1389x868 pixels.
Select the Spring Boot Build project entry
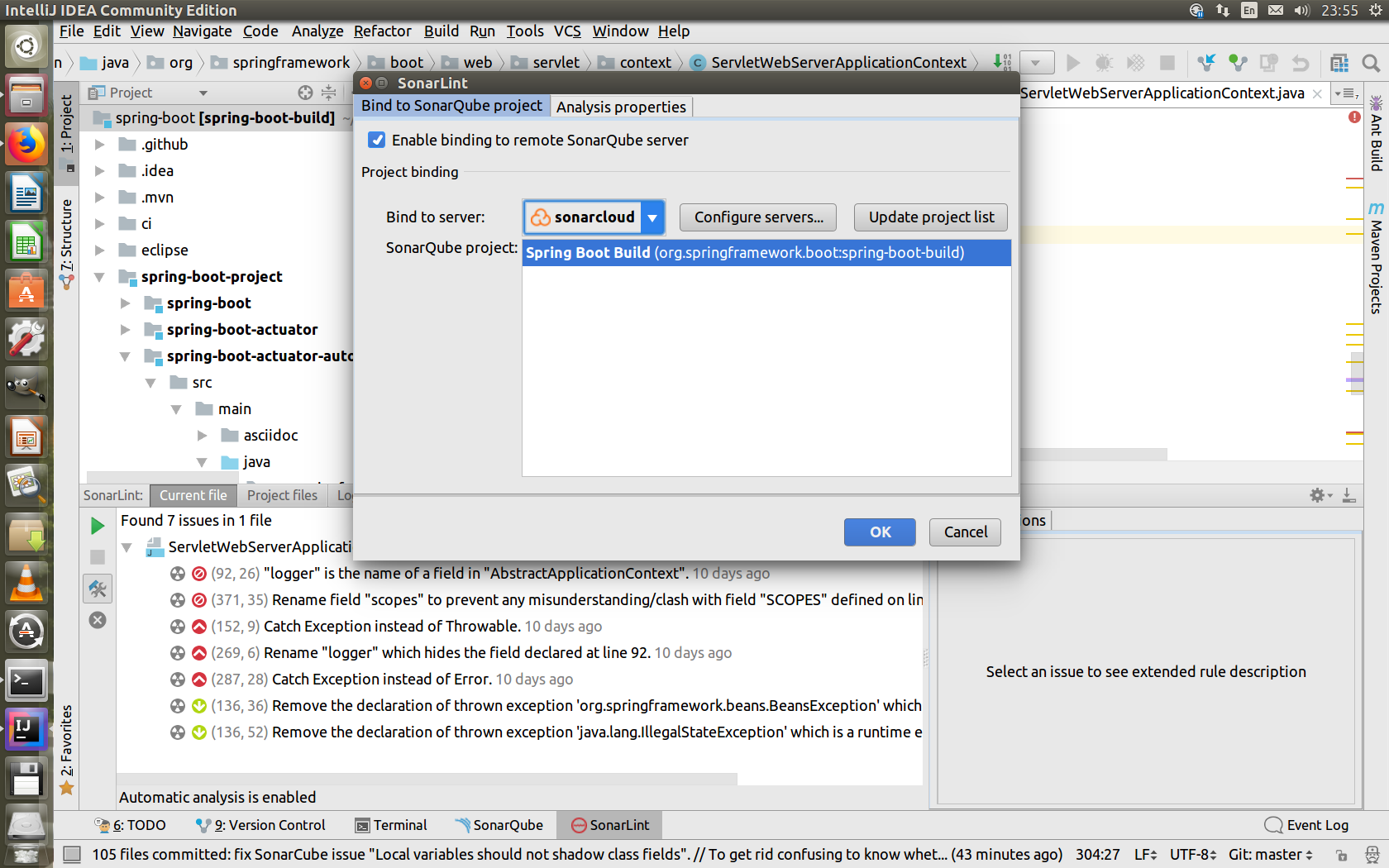pos(766,252)
